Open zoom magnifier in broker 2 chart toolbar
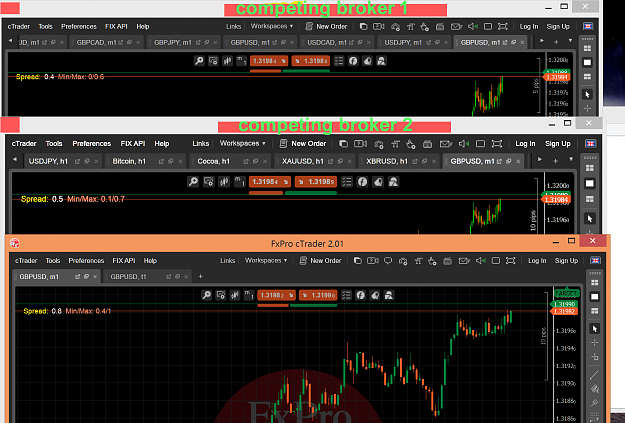Viewport: 625px width, 423px height. pos(193,182)
